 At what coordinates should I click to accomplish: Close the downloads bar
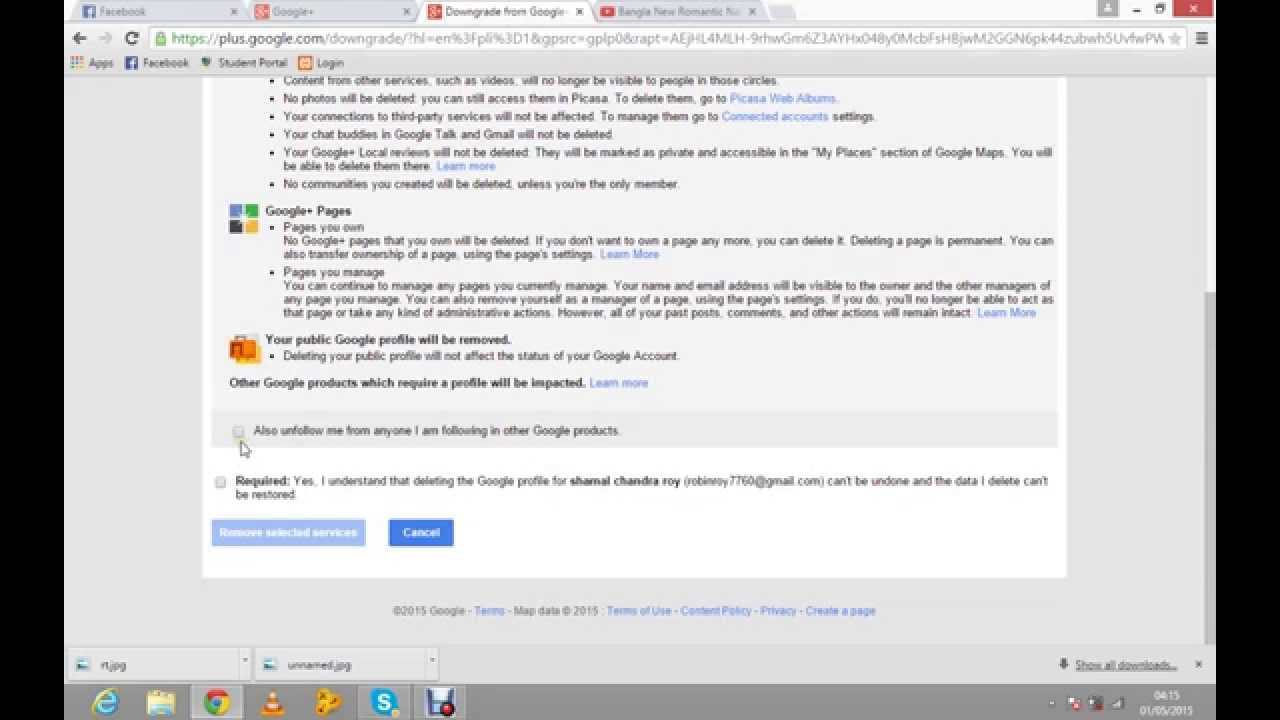[1198, 664]
